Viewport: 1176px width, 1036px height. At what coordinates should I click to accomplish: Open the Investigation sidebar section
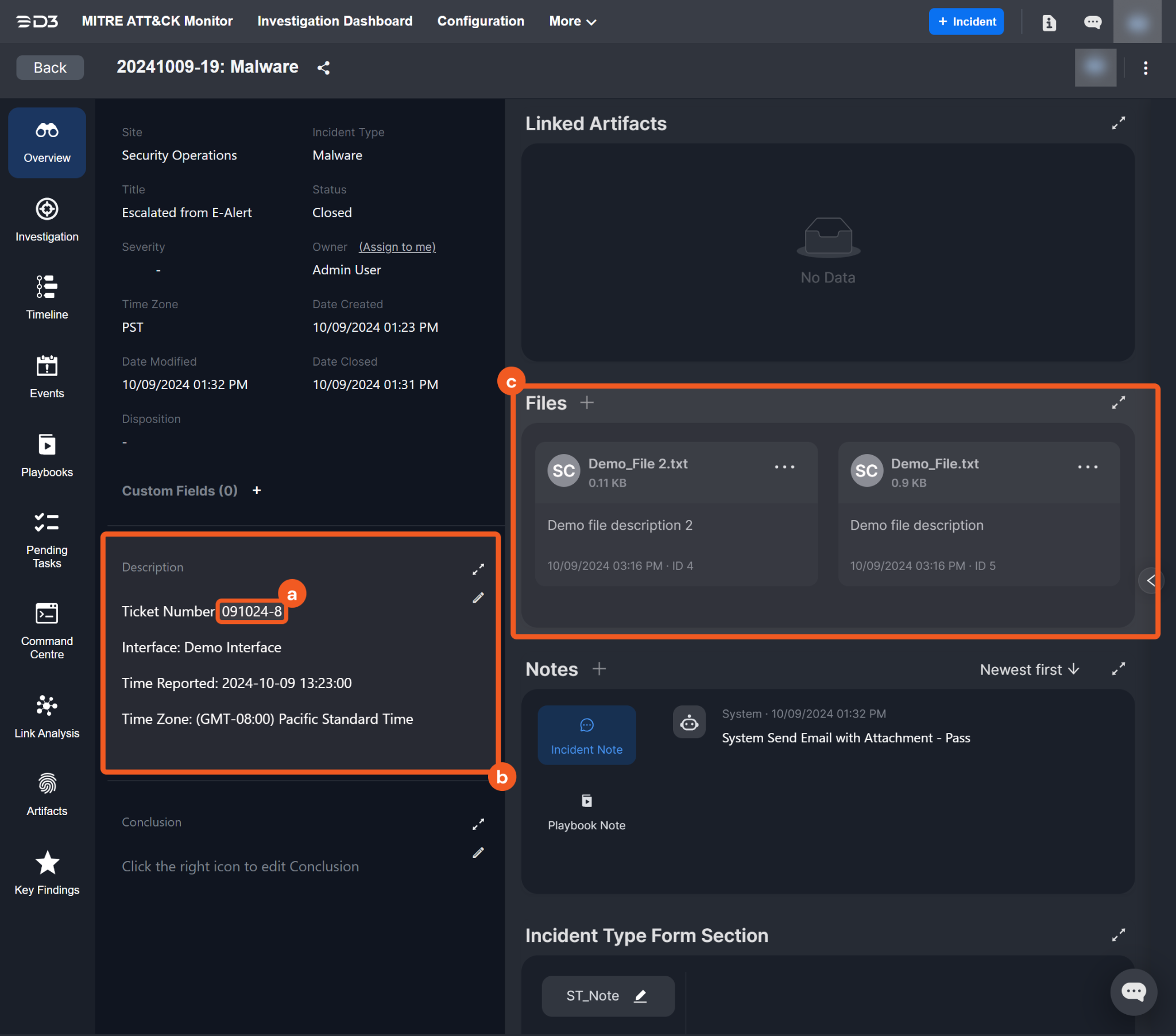point(47,220)
